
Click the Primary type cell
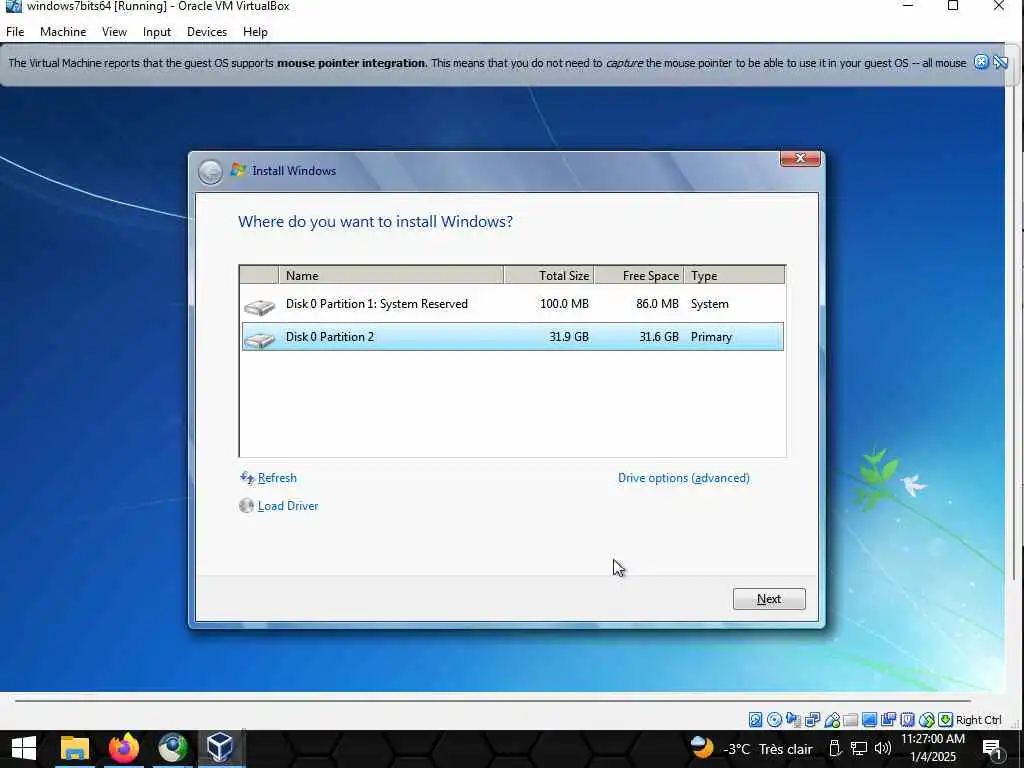tap(711, 337)
